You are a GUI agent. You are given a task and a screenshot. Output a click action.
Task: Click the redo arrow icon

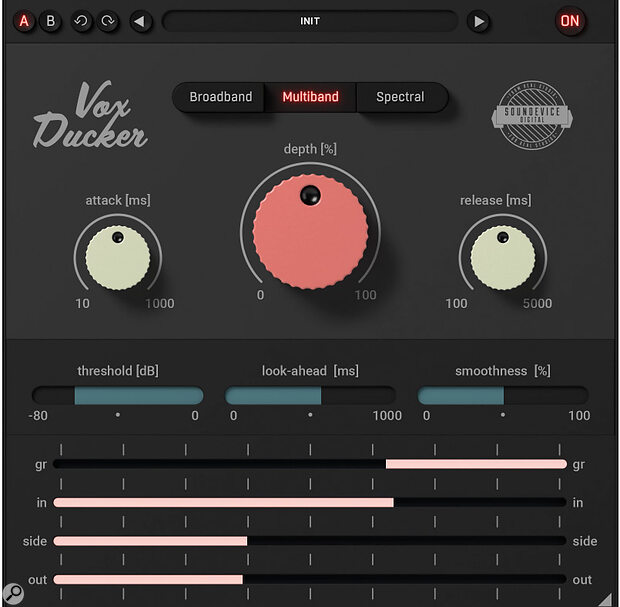pos(108,21)
